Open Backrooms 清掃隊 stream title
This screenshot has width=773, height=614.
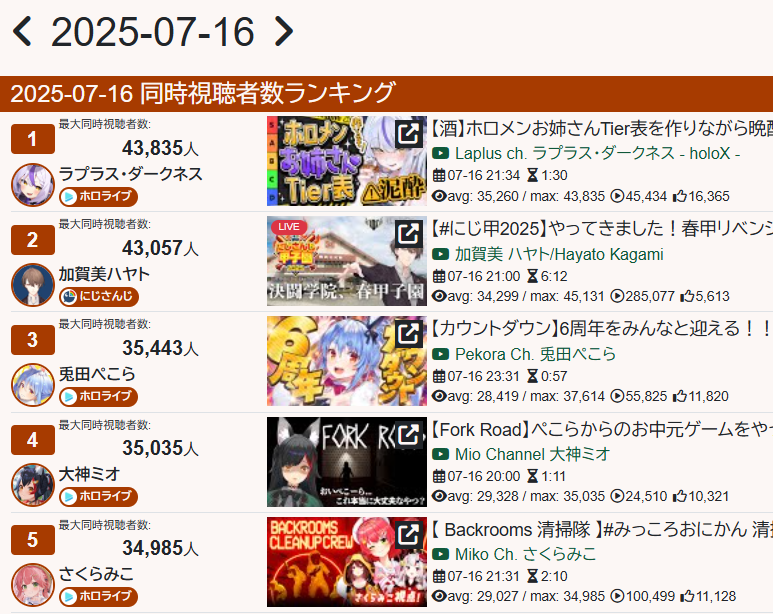[x=602, y=530]
